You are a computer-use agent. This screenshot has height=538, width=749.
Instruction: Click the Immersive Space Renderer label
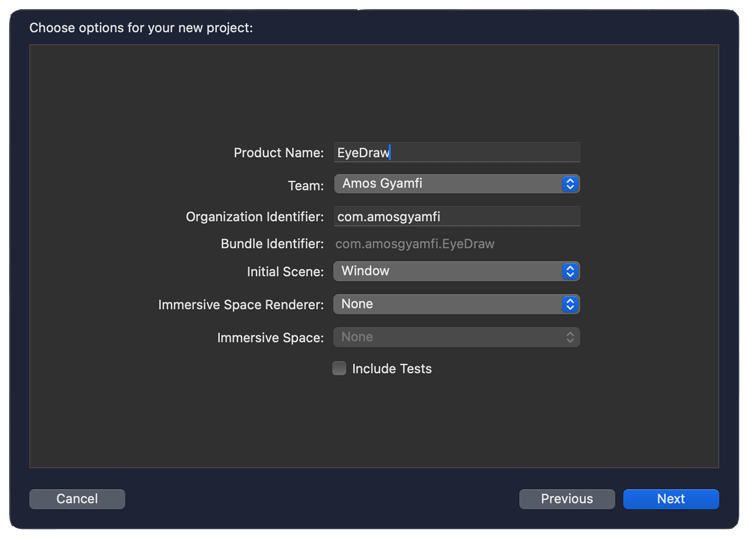pos(241,305)
